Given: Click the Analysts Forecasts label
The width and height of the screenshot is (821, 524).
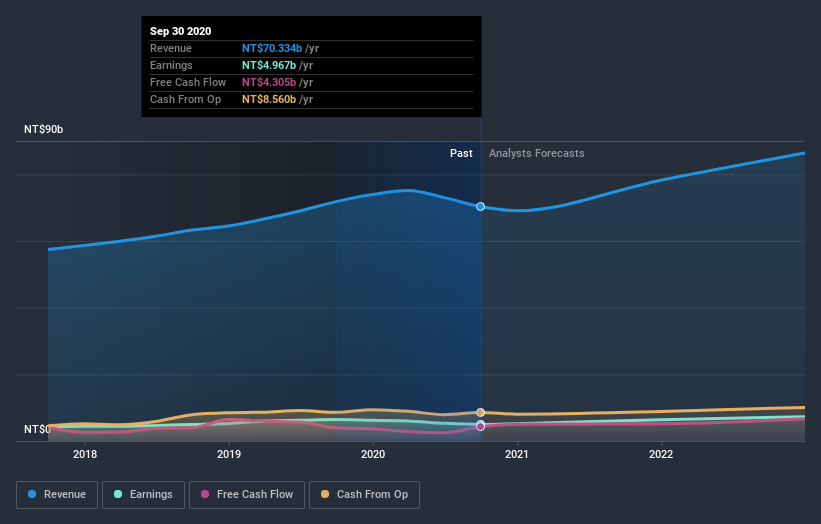Looking at the screenshot, I should click(x=537, y=153).
